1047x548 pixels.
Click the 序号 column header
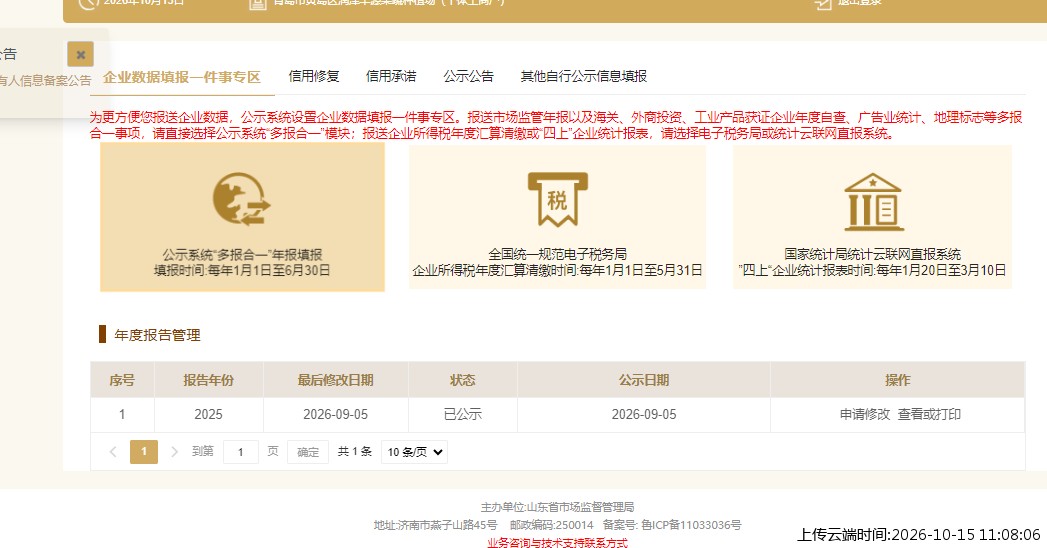[x=122, y=380]
